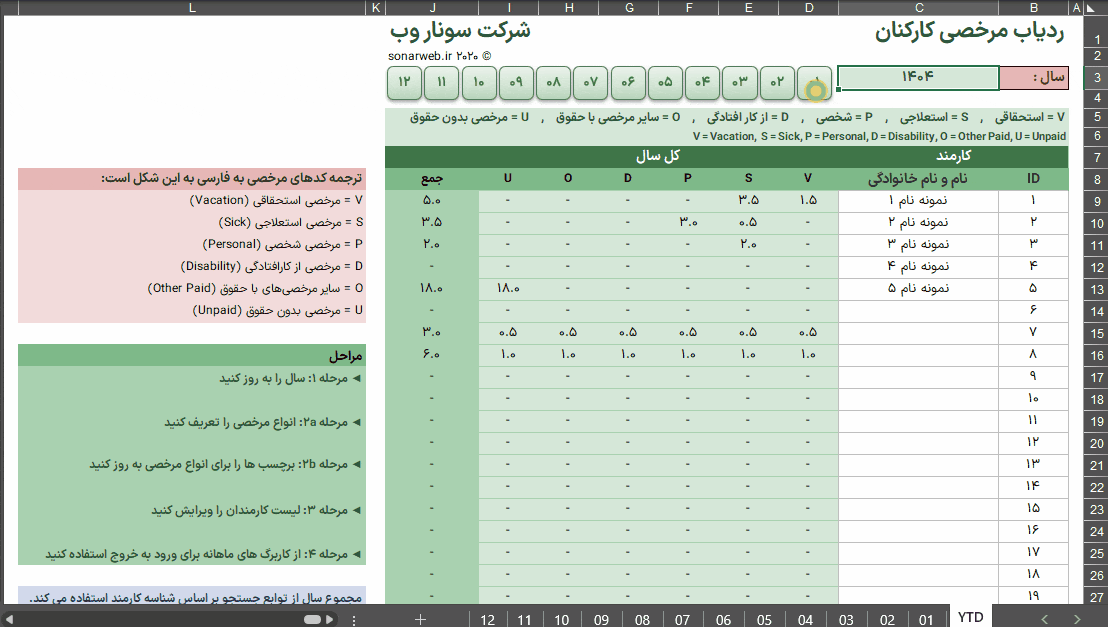
Task: Select column J header
Action: click(432, 8)
